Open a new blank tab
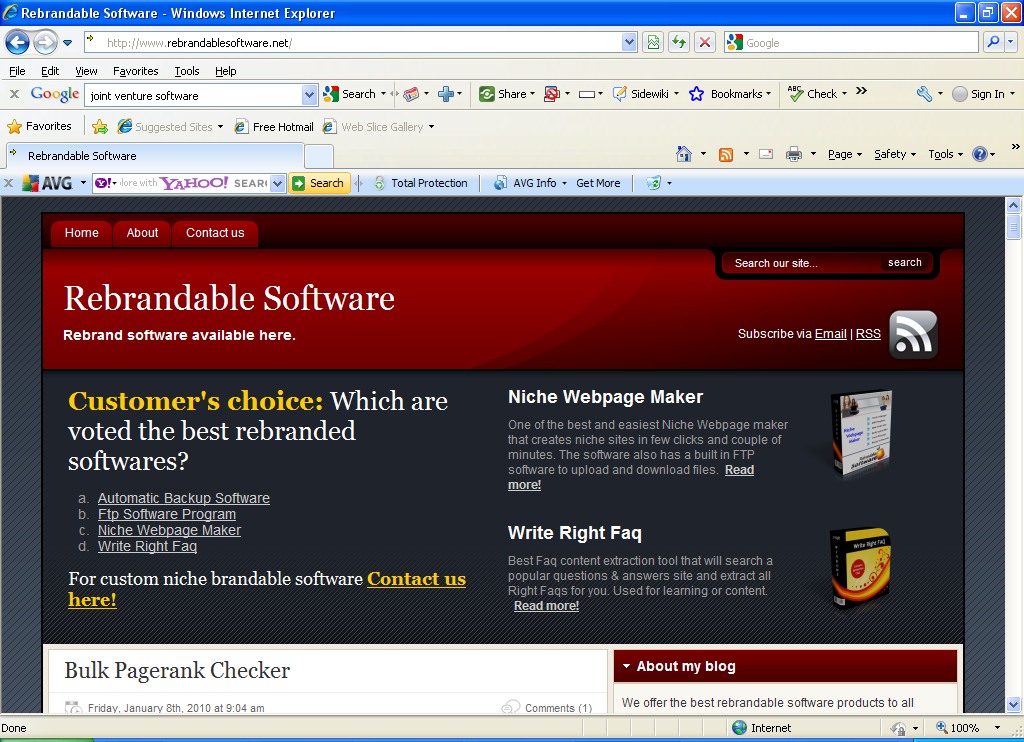This screenshot has width=1024, height=742. pos(319,156)
